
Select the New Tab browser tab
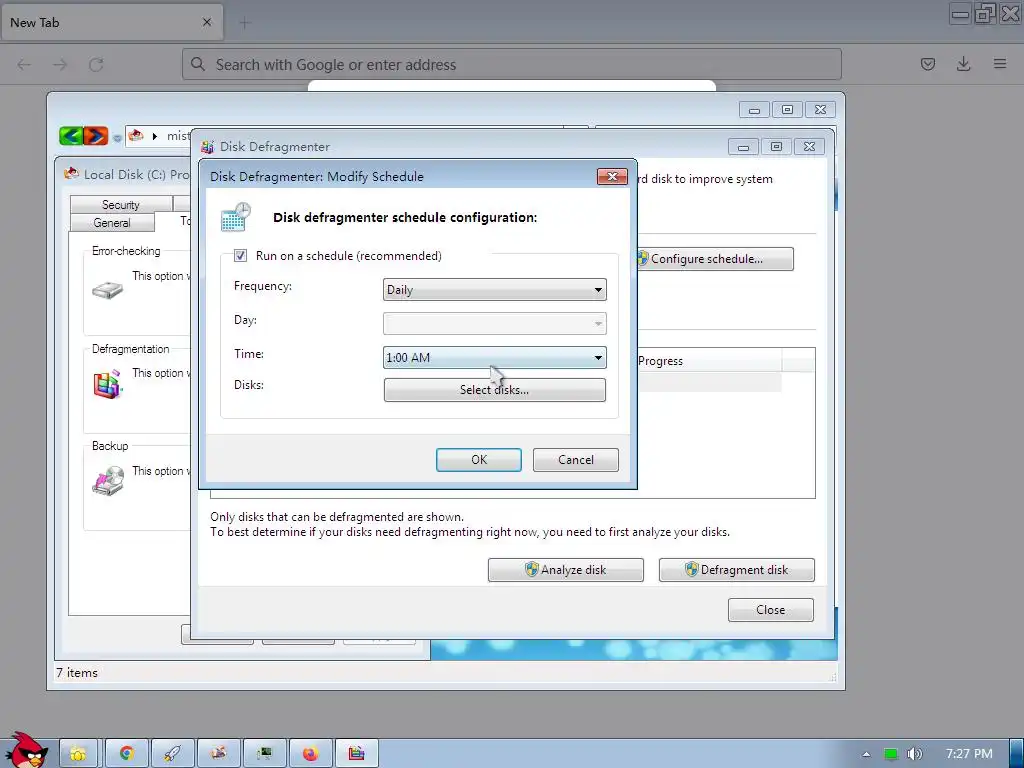tap(112, 22)
